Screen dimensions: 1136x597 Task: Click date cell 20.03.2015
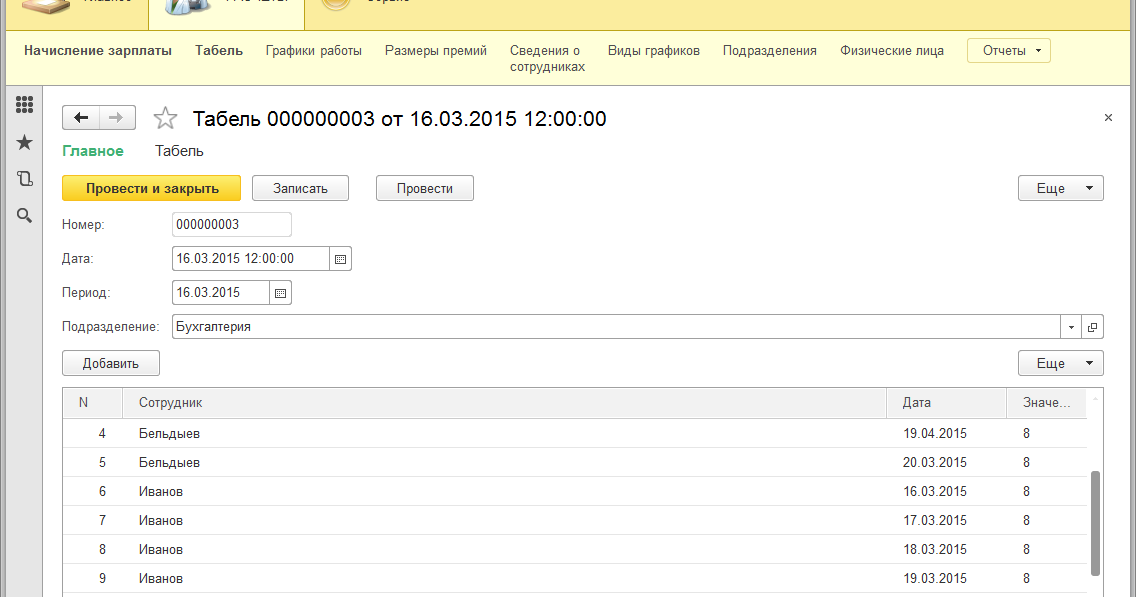[935, 462]
